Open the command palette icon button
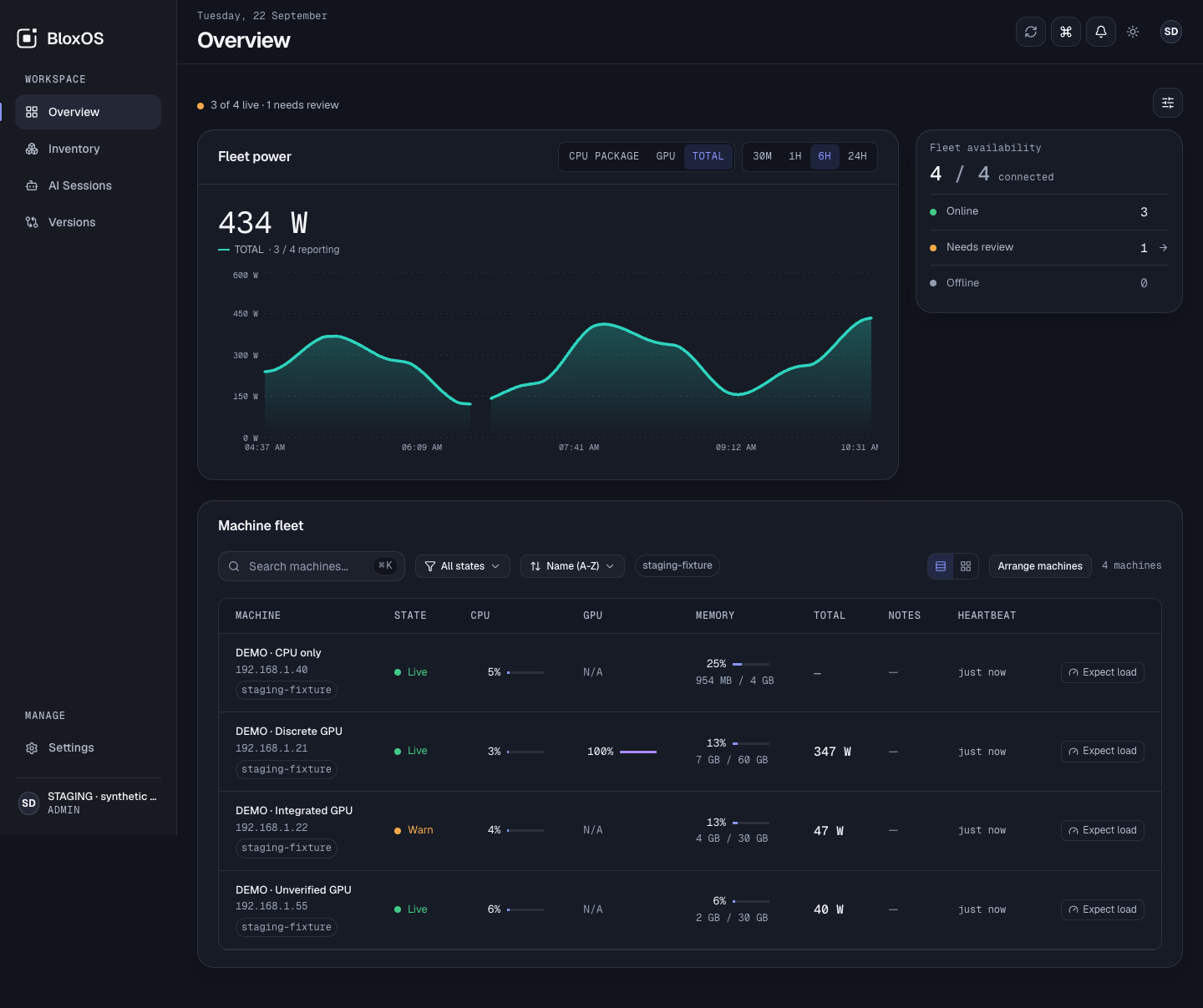The height and width of the screenshot is (1008, 1203). click(x=1066, y=32)
